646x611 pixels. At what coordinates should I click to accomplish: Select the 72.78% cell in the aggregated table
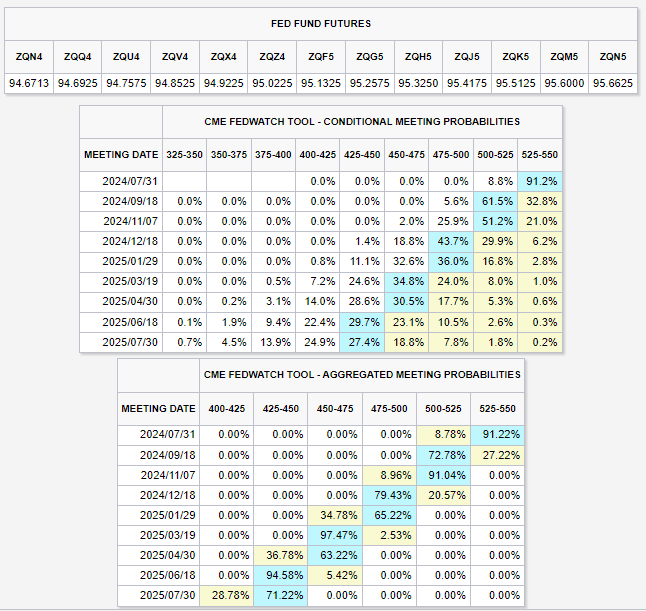(x=446, y=453)
